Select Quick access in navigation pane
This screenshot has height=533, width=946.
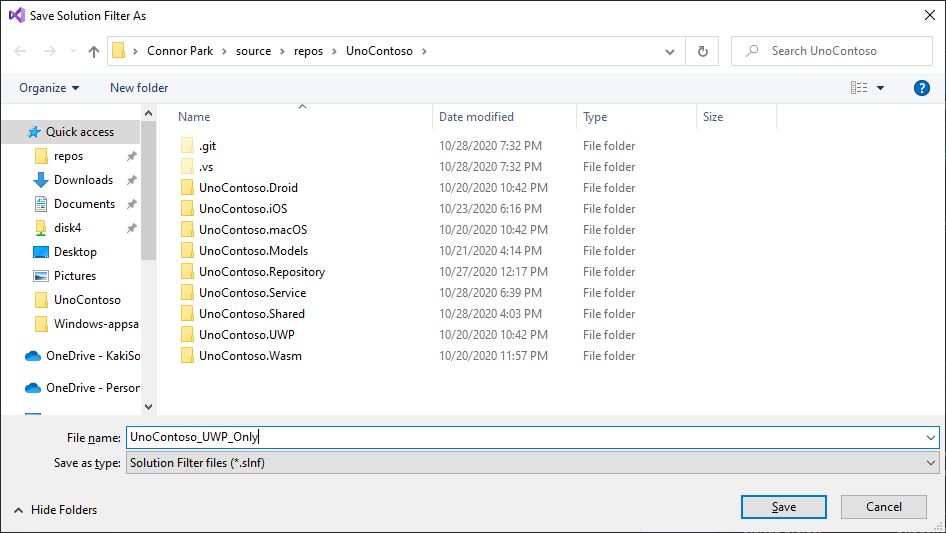pos(71,132)
